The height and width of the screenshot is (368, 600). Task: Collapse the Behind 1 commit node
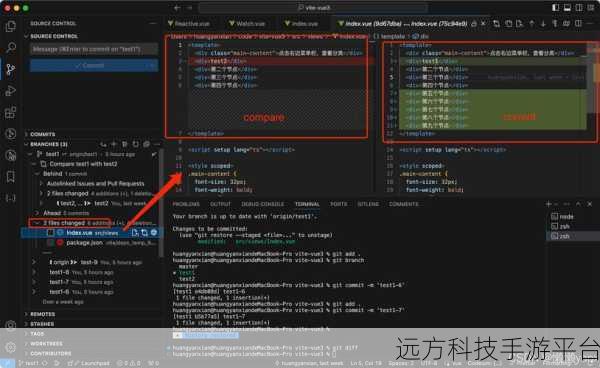click(37, 174)
